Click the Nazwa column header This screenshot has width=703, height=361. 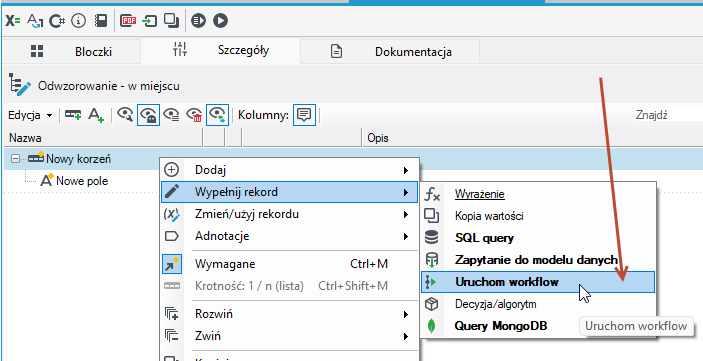coord(103,138)
